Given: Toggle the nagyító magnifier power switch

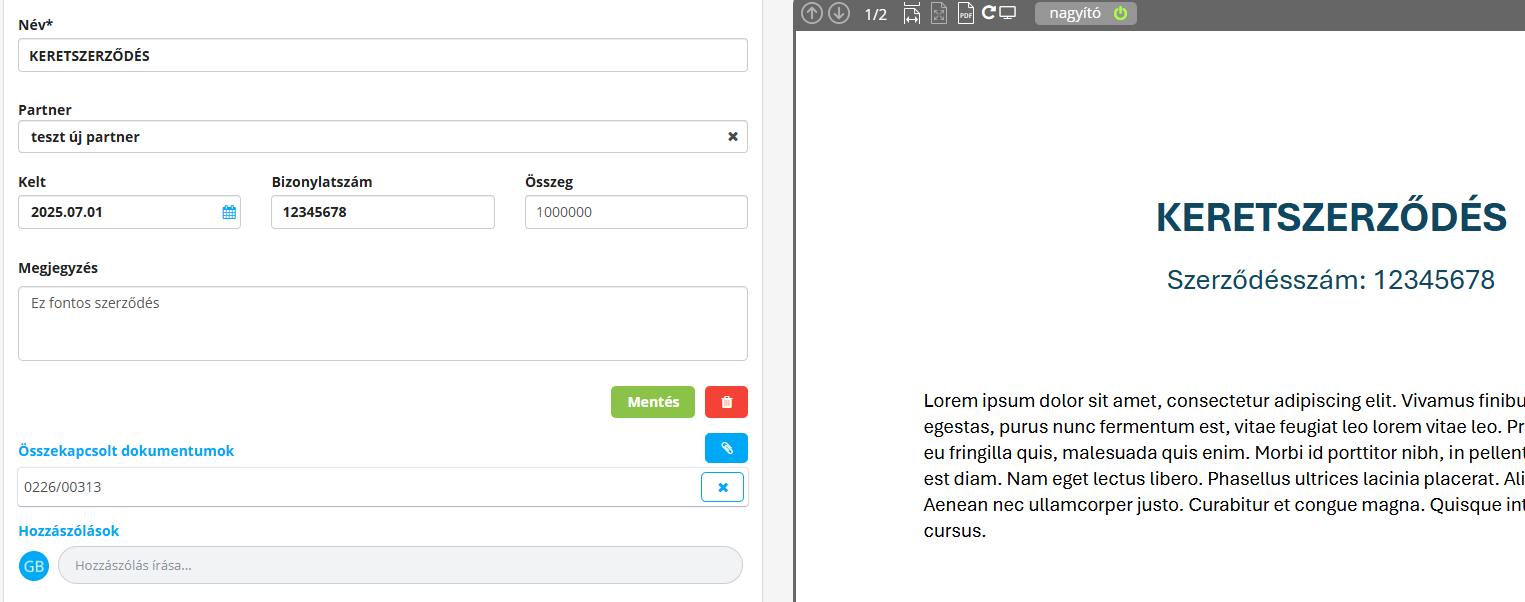Looking at the screenshot, I should tap(1122, 13).
